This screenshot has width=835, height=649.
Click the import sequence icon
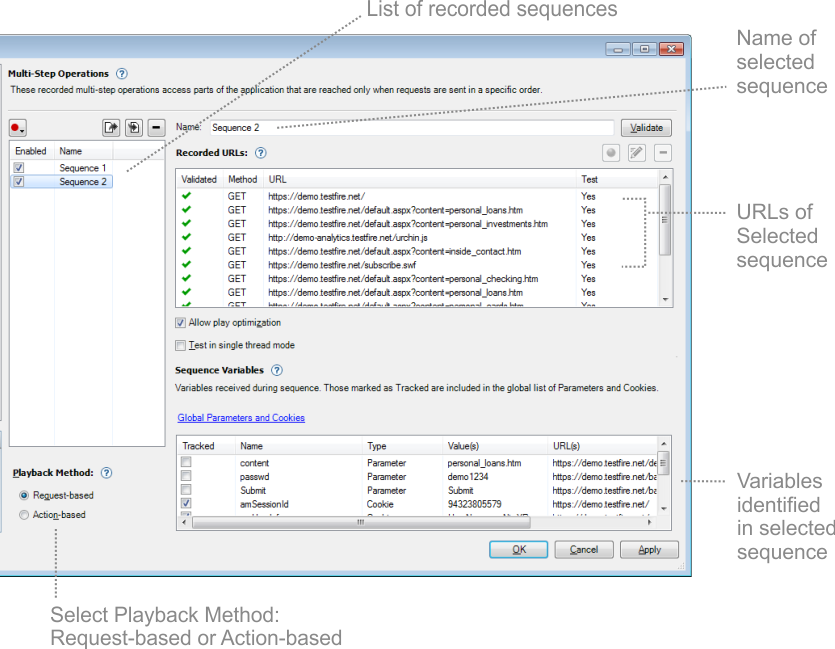pos(133,128)
